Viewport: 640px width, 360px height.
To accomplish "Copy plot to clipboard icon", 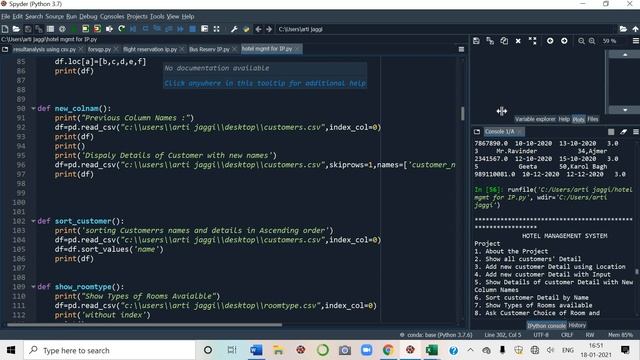I will coord(504,41).
